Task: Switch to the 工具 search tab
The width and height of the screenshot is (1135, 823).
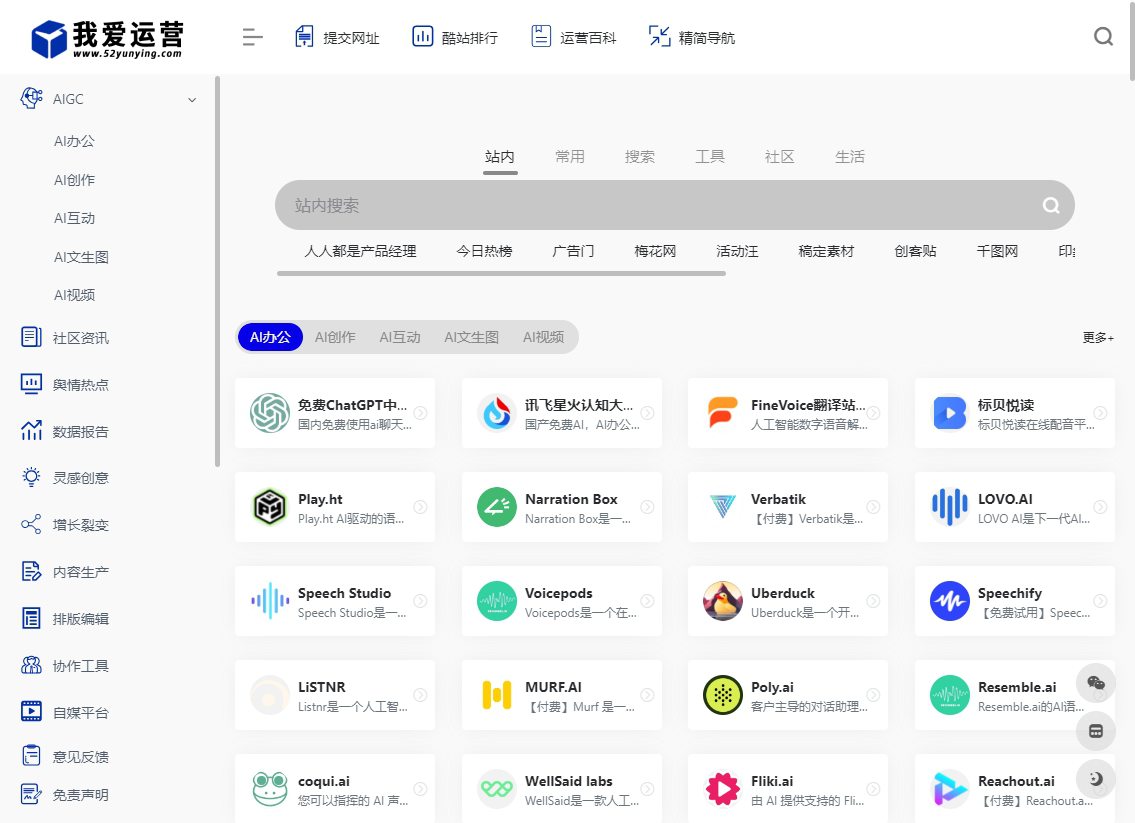Action: (710, 156)
